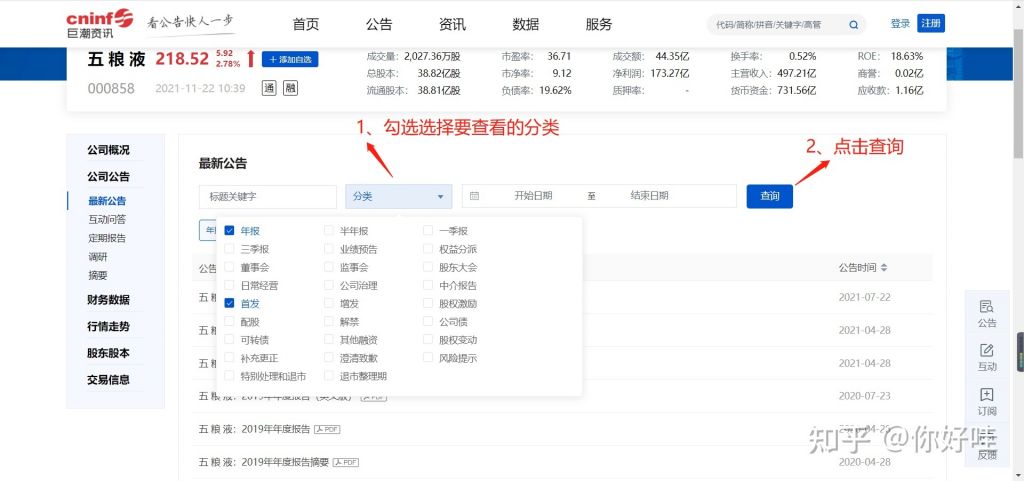This screenshot has width=1024, height=481.
Task: Check the 公司治理 checkbox
Action: (x=328, y=285)
